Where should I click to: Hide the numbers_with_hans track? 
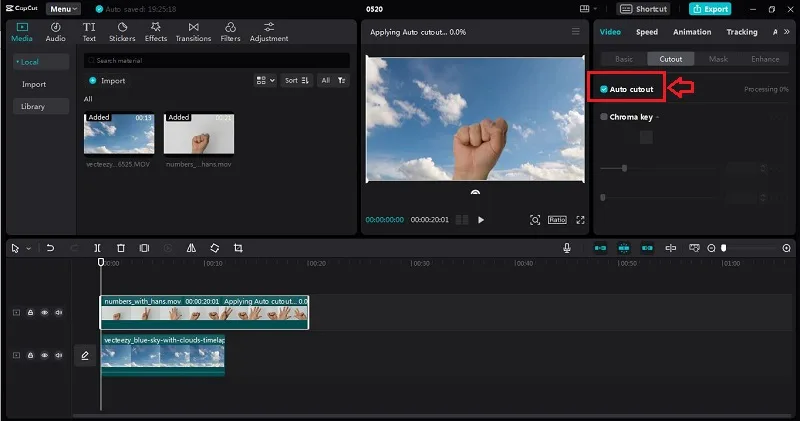(44, 312)
